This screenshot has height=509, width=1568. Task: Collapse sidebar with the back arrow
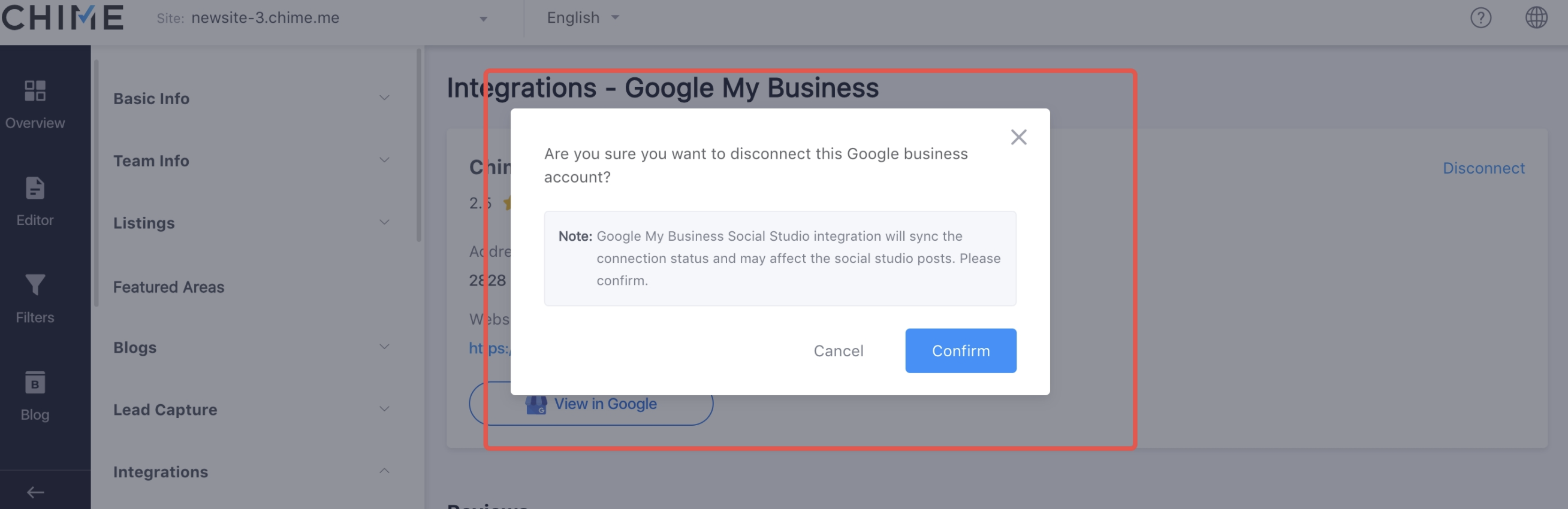pyautogui.click(x=35, y=492)
